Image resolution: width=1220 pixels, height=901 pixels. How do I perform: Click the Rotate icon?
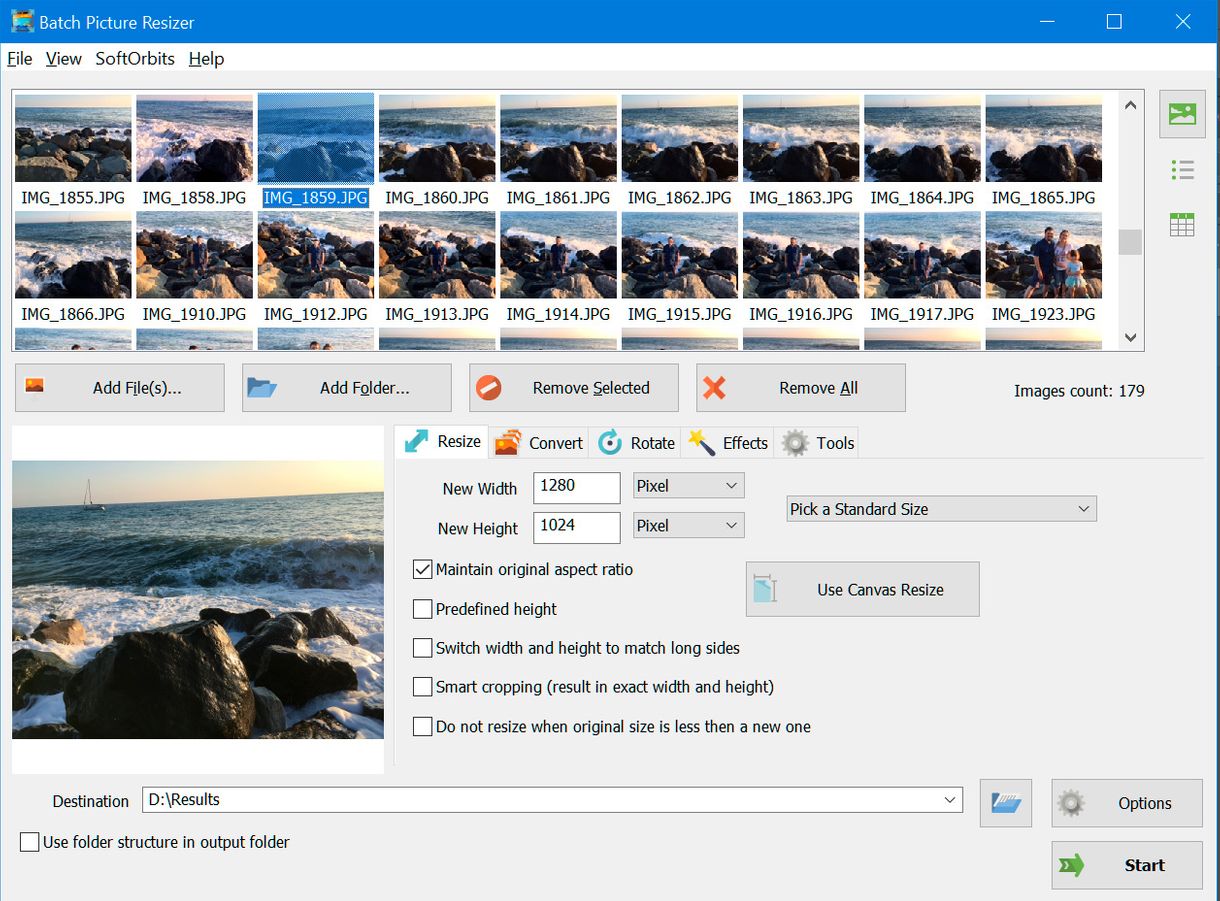tap(610, 442)
